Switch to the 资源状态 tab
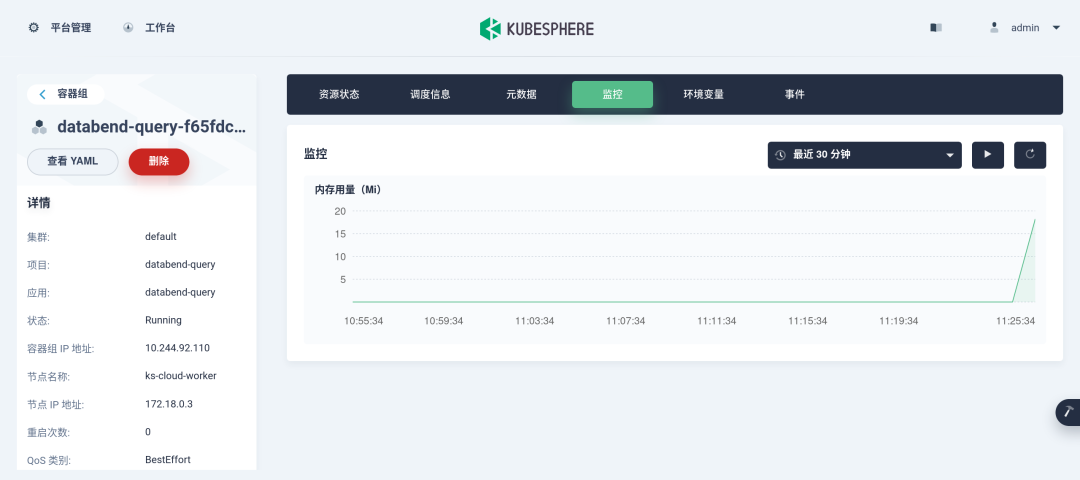1080x480 pixels. [x=339, y=94]
